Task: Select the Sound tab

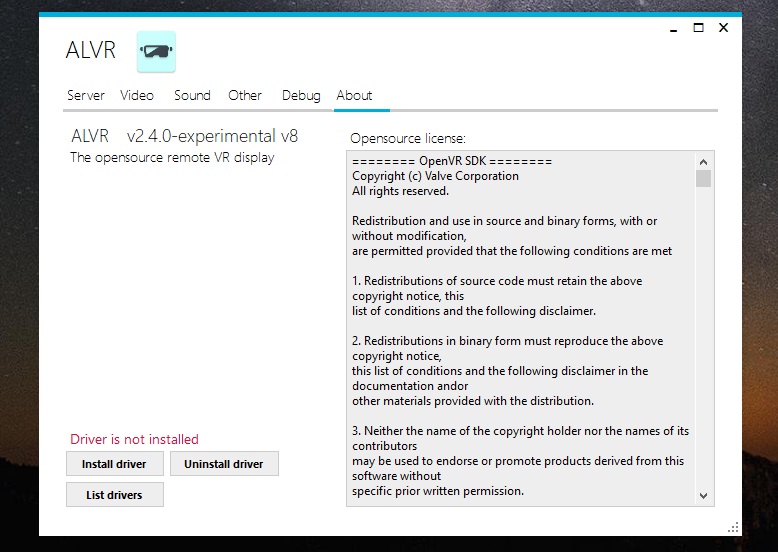Action: (192, 95)
